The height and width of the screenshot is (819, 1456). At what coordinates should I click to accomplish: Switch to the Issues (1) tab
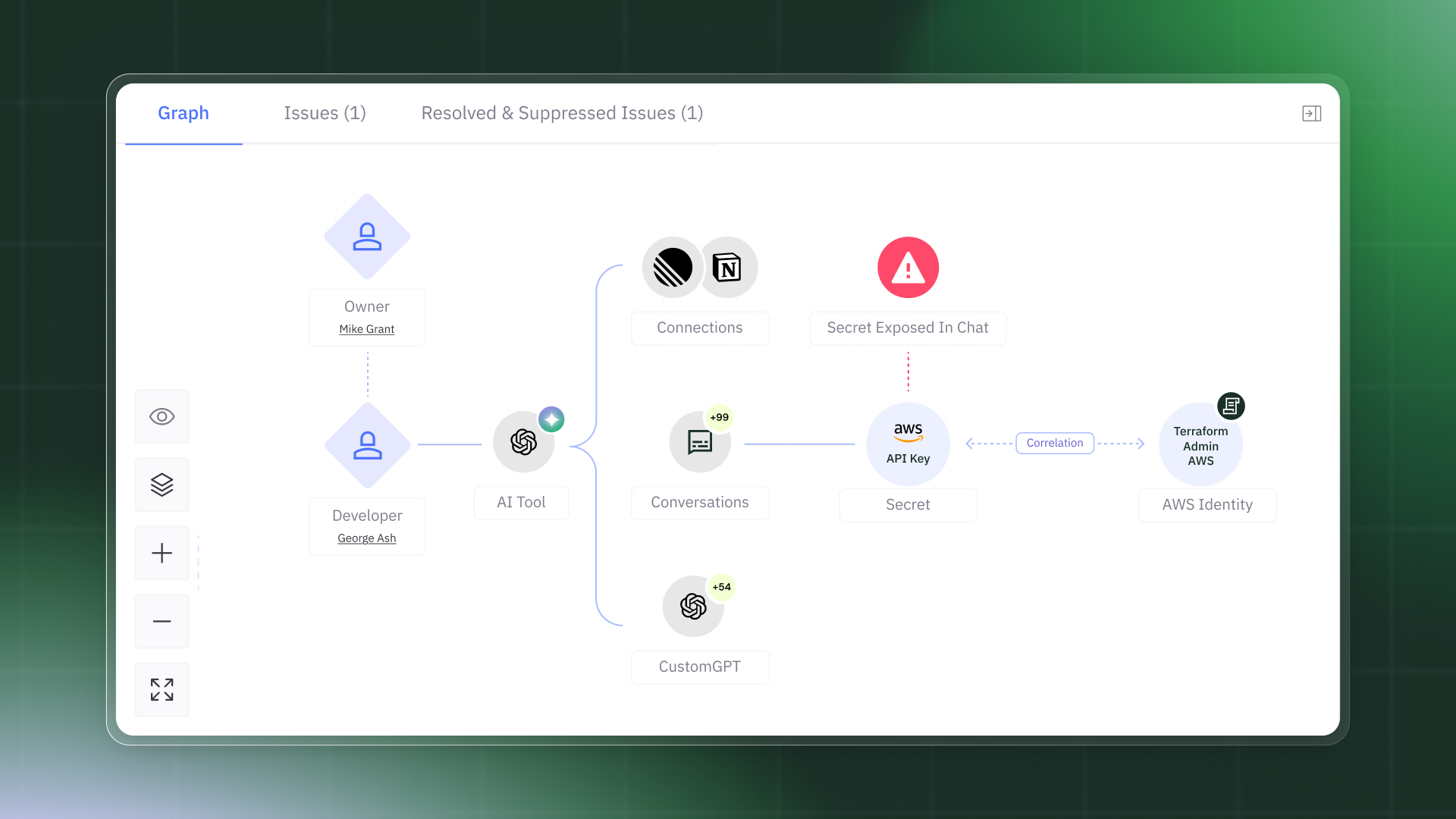(325, 113)
